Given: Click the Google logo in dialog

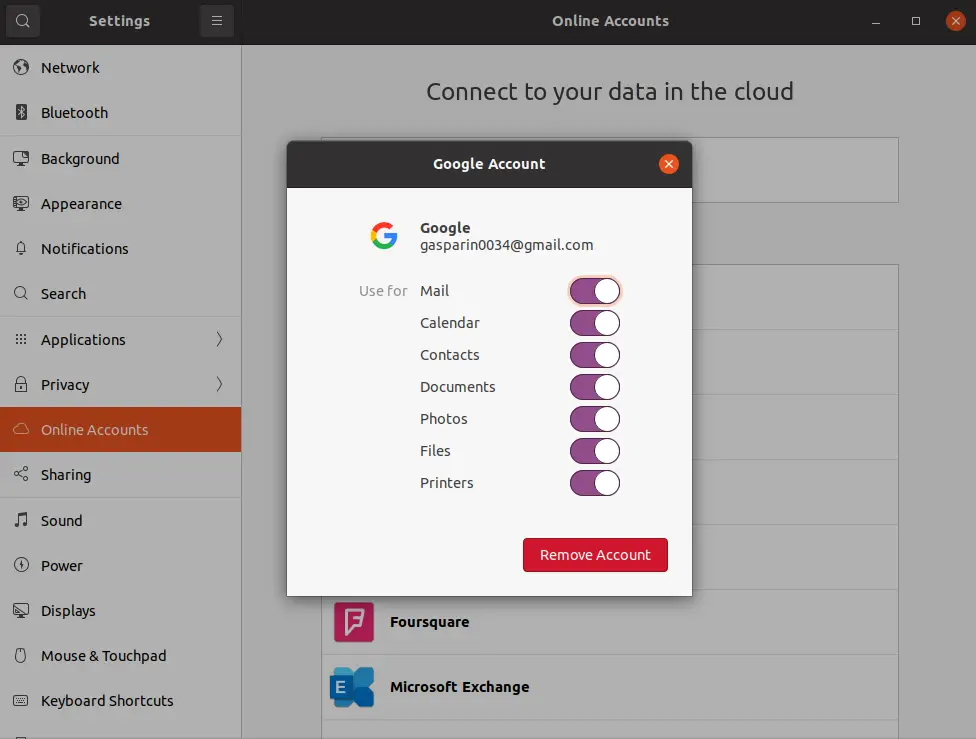Looking at the screenshot, I should click(384, 236).
